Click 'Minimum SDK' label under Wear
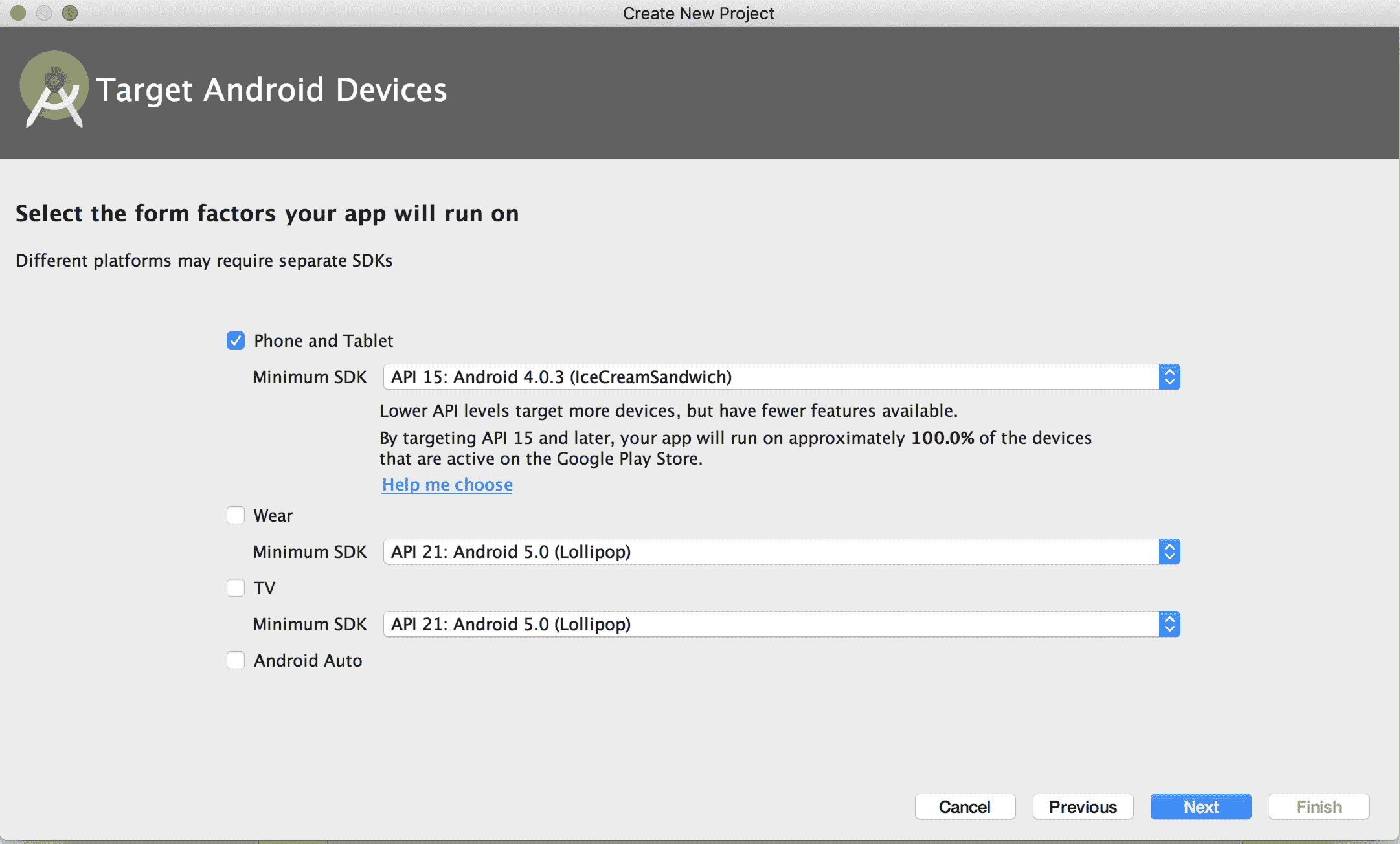Viewport: 1400px width, 844px height. click(x=310, y=551)
